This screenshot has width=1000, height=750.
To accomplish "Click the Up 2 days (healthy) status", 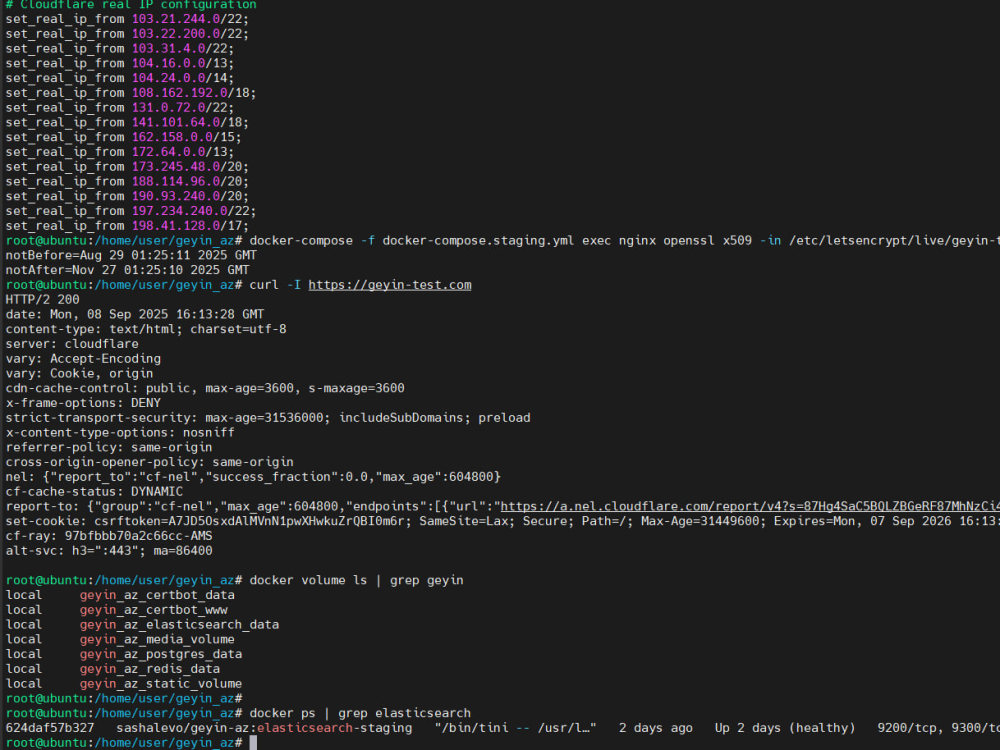I will coord(784,728).
